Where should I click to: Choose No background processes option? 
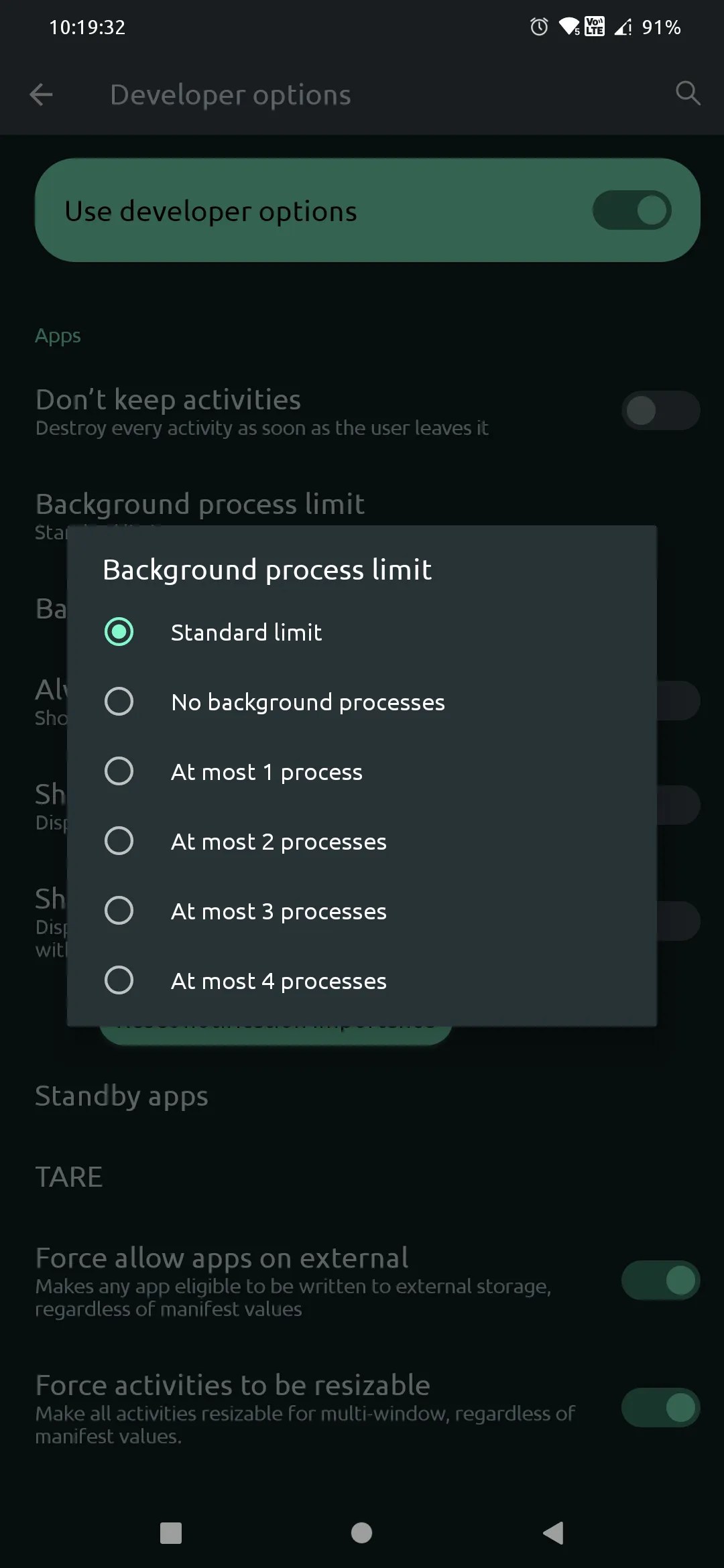pos(119,702)
